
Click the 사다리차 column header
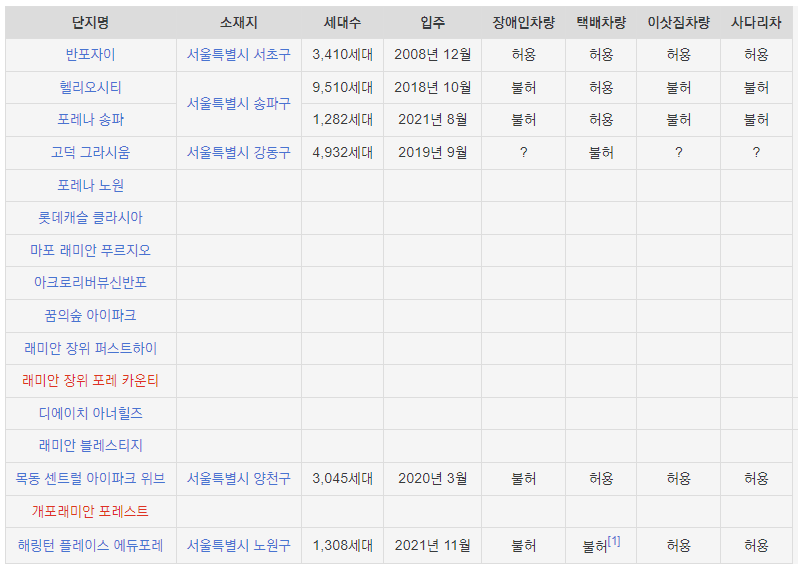tap(756, 22)
